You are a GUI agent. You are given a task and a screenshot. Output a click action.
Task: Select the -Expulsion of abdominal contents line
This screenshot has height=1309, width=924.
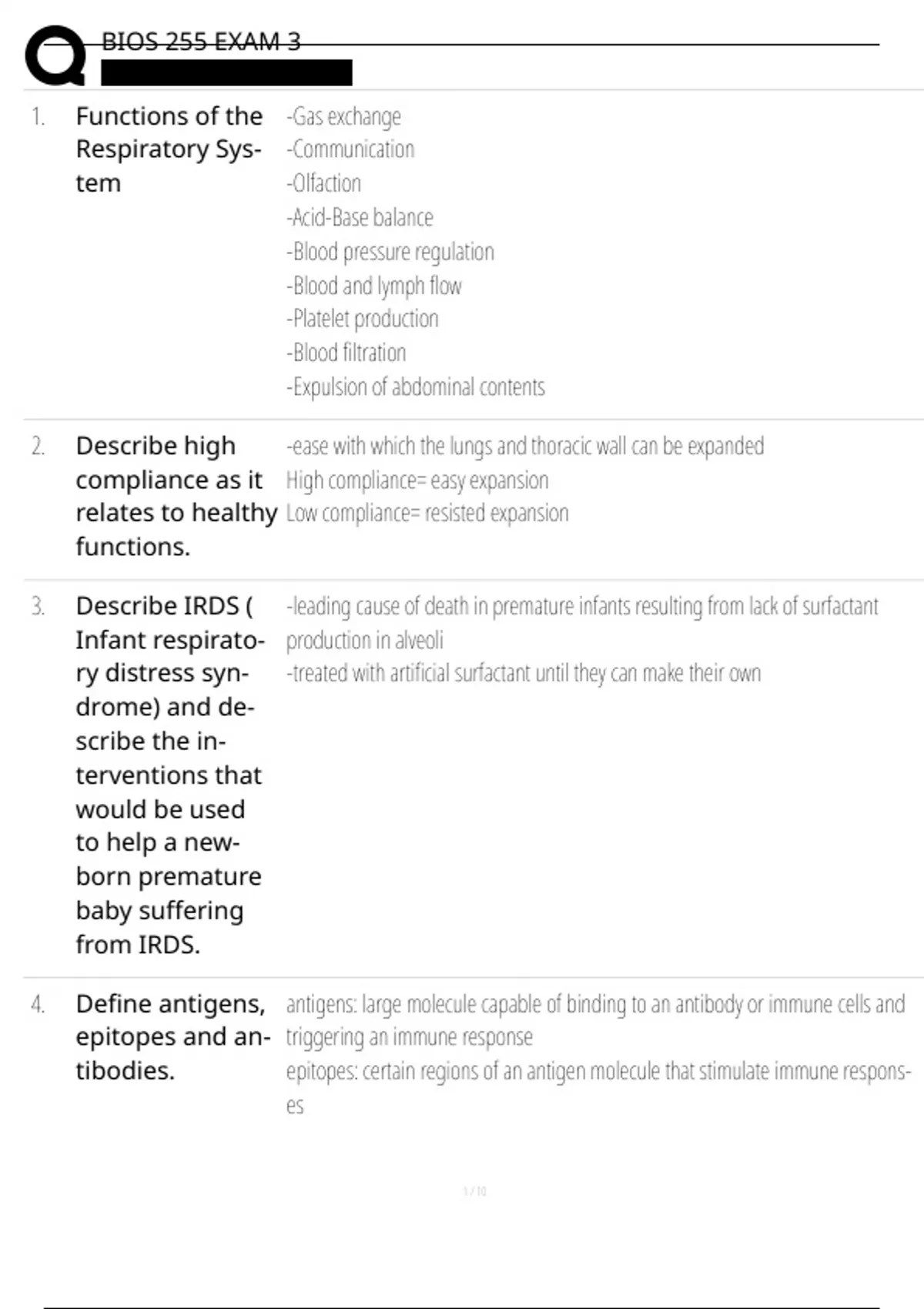(416, 387)
